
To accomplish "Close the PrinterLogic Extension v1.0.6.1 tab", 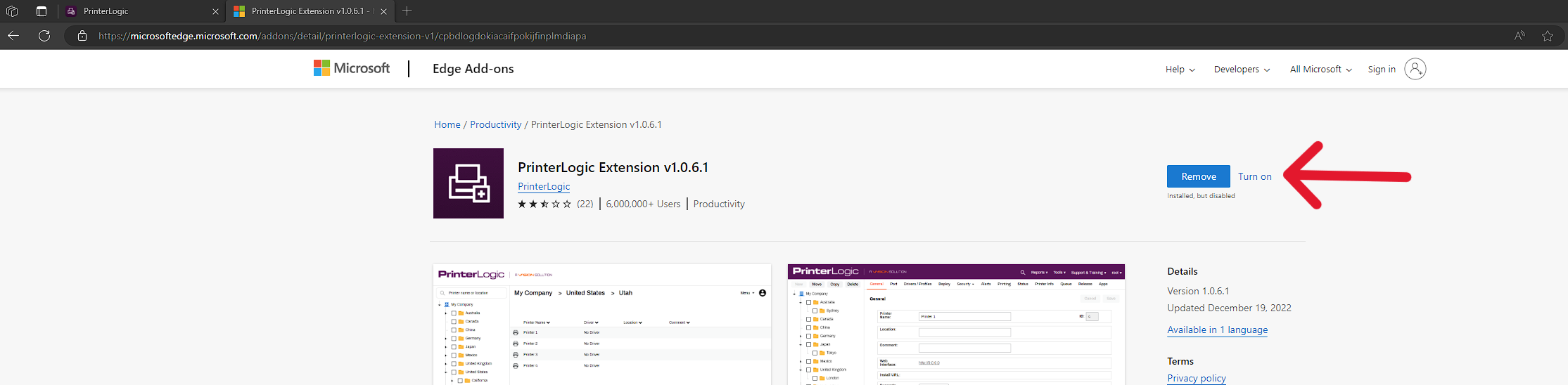I will 383,11.
